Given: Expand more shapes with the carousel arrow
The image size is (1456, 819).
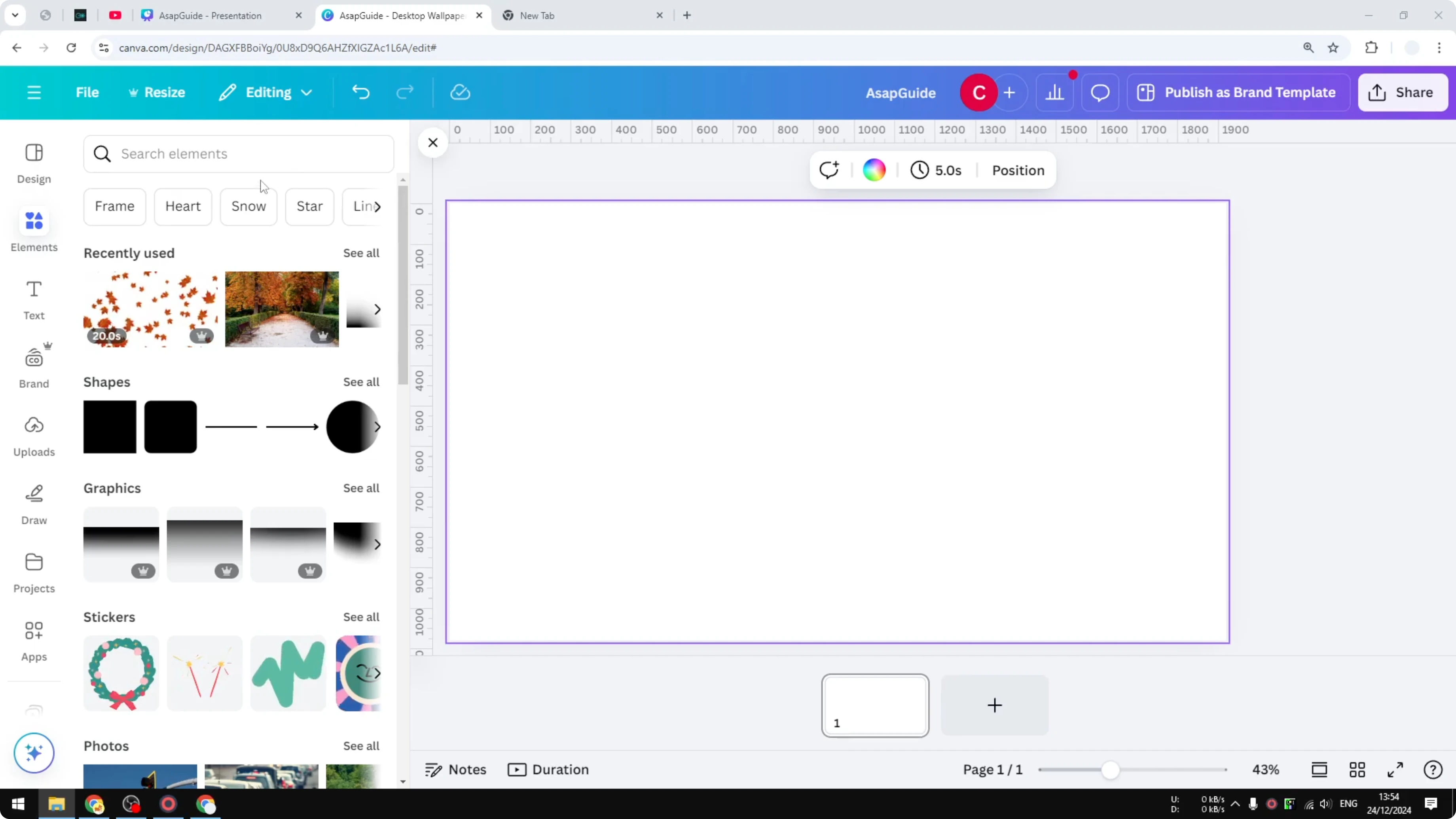Looking at the screenshot, I should coord(377,427).
